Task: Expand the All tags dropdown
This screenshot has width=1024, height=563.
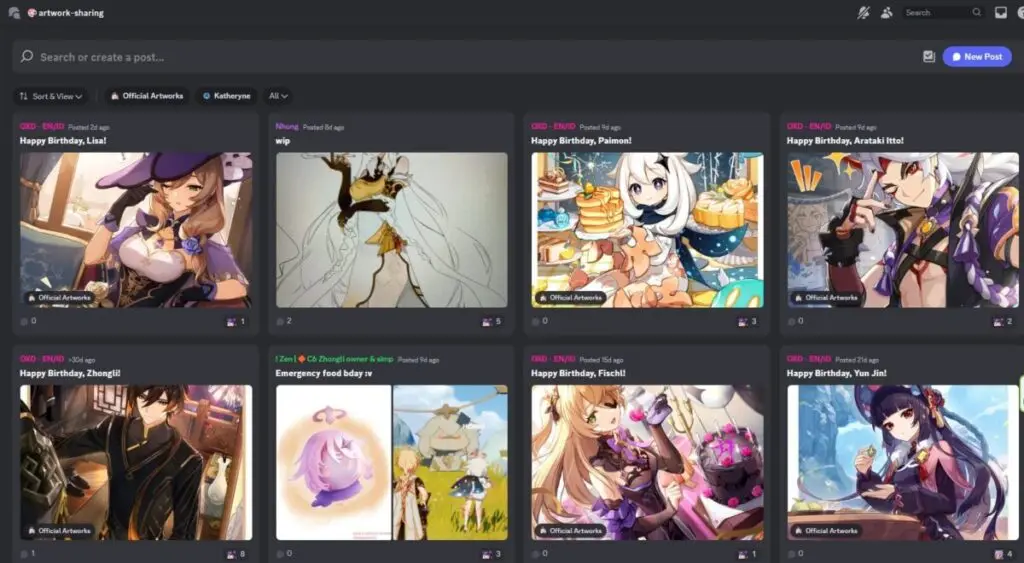Action: [278, 96]
